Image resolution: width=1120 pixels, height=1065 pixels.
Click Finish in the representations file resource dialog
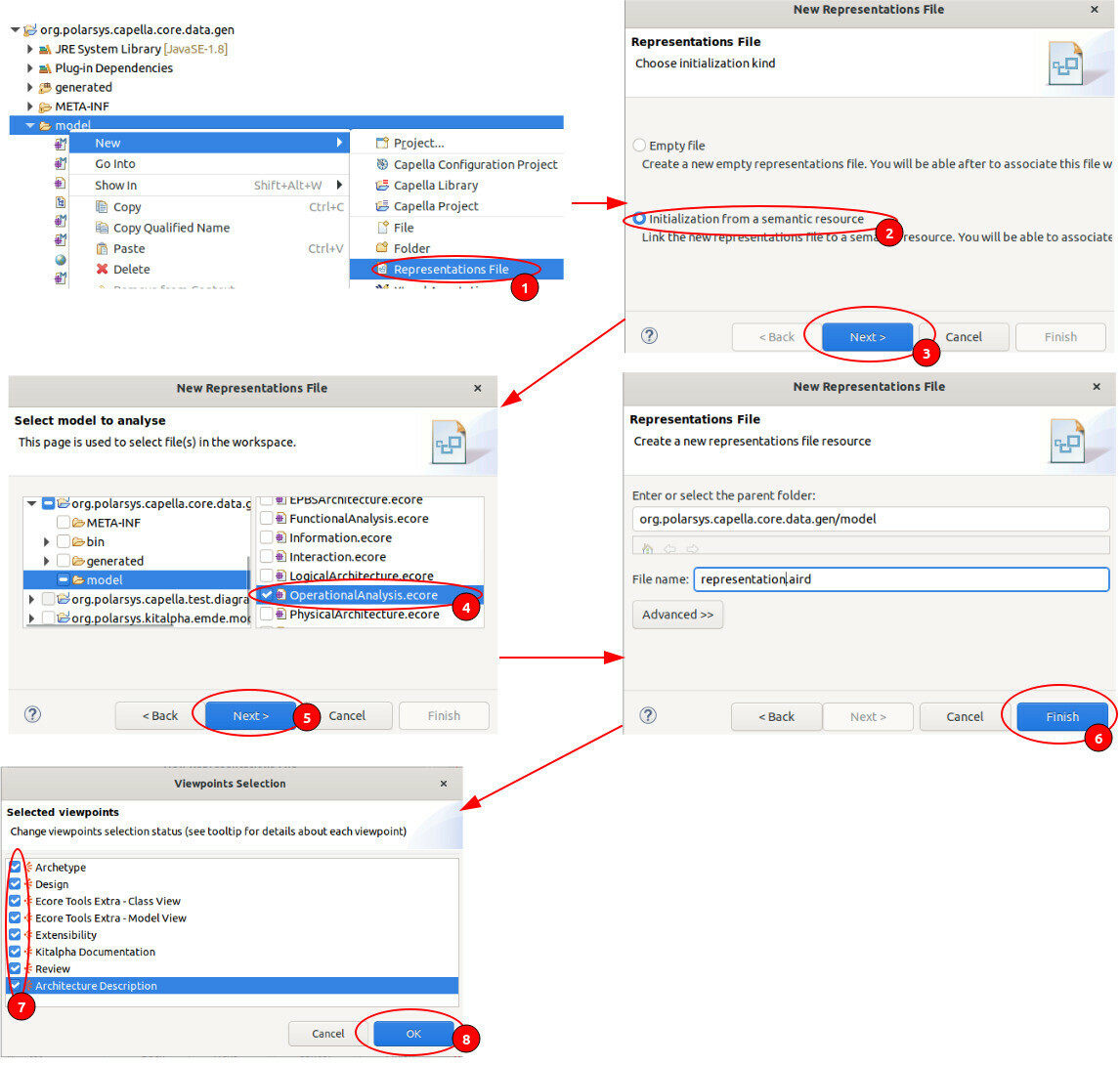1062,716
